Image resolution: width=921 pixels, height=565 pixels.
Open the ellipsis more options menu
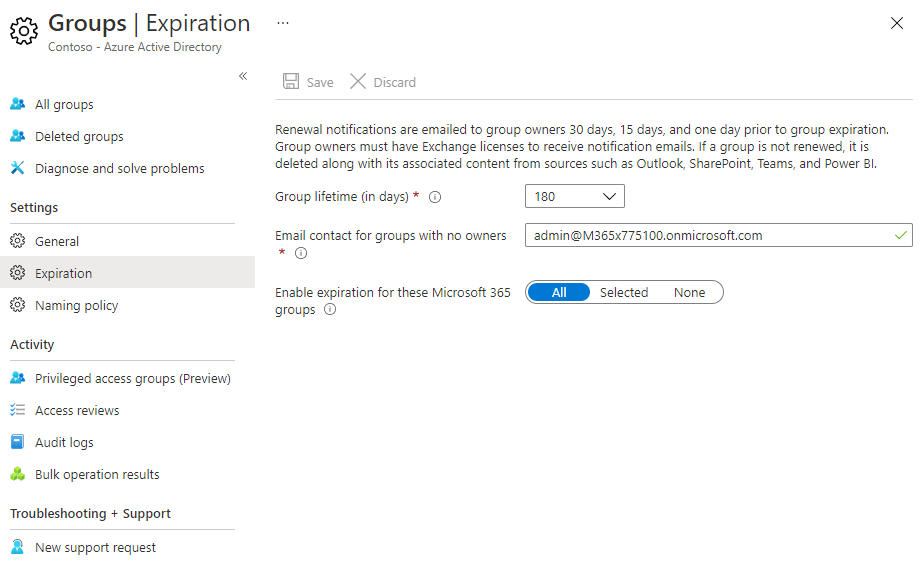(283, 22)
